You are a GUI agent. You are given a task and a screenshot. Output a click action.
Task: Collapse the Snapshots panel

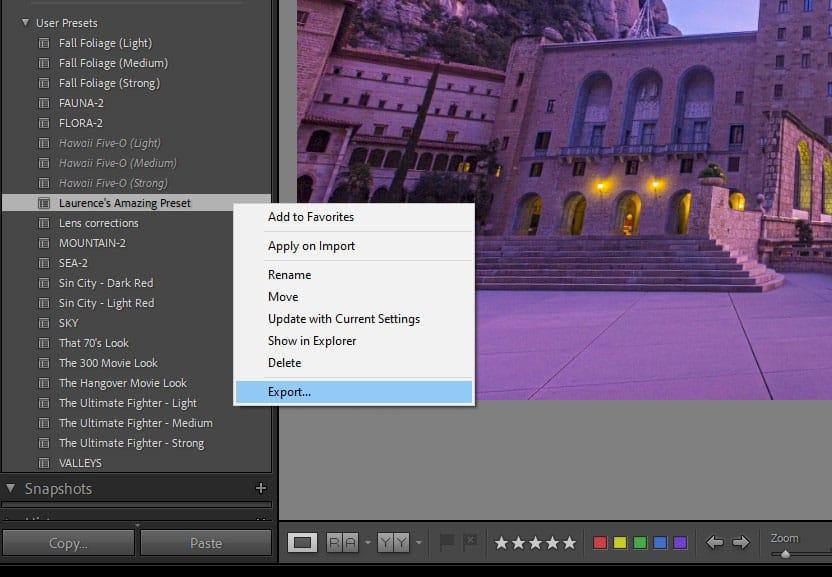click(10, 489)
